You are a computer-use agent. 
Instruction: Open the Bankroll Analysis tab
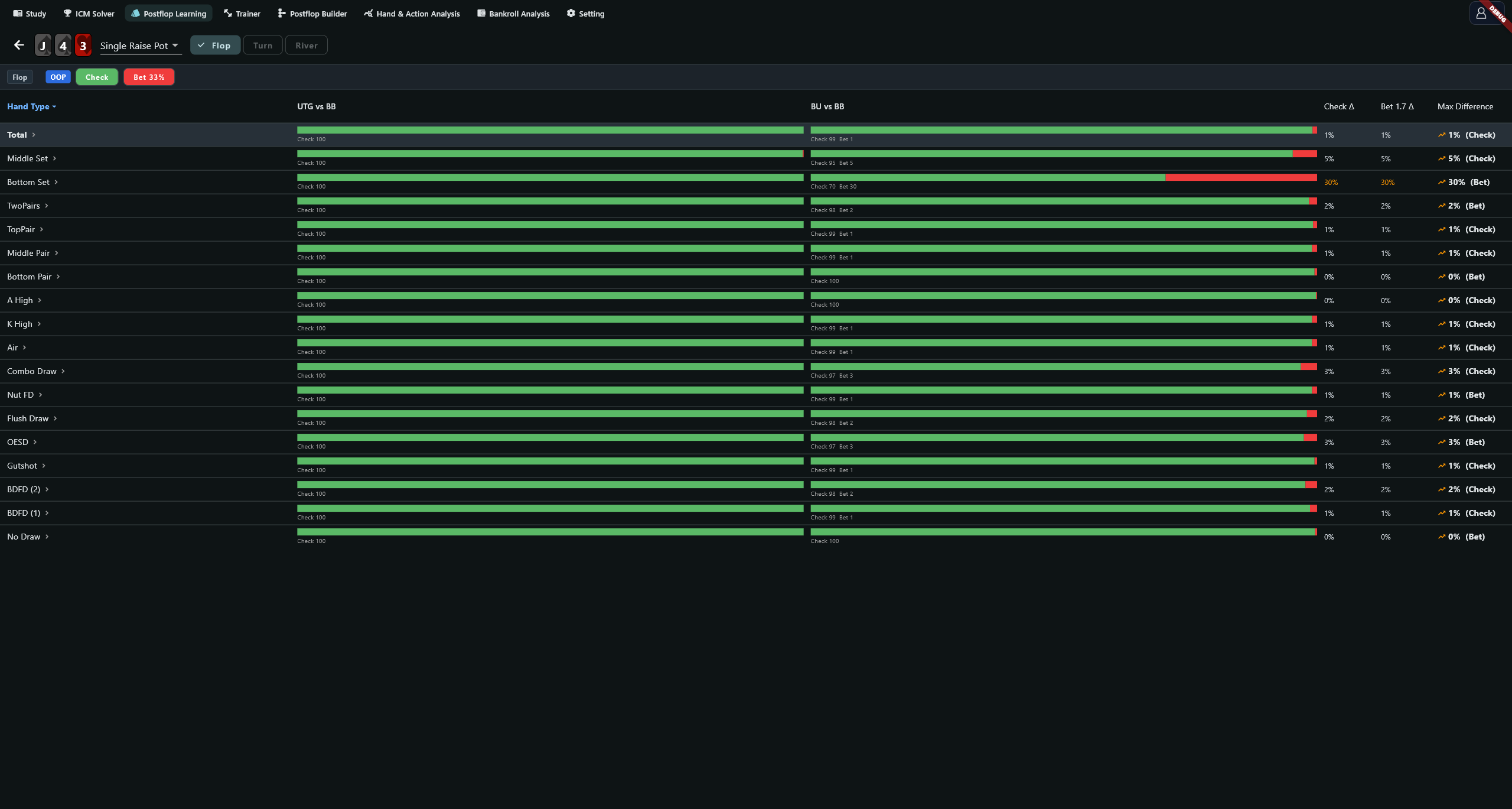[x=513, y=13]
